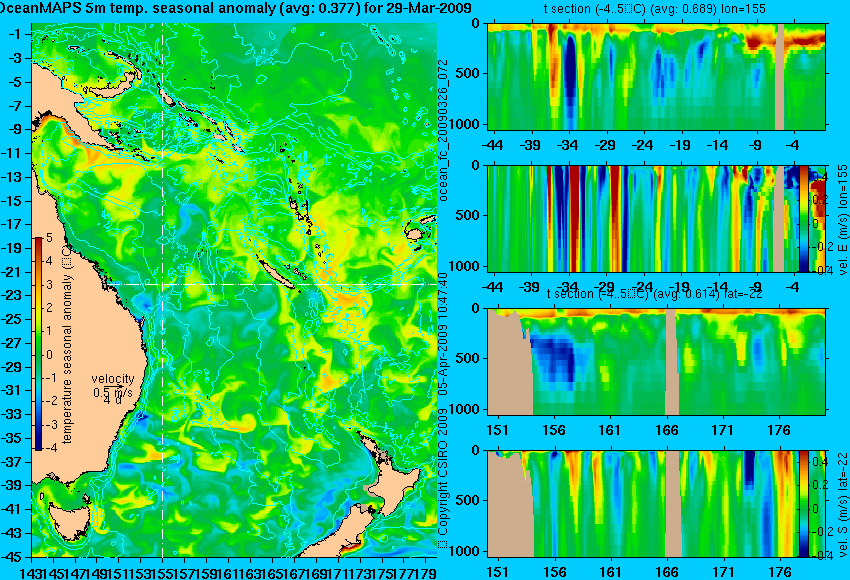
Task: Click the '166' label under the lat=-22 temperature section
Action: click(x=666, y=430)
